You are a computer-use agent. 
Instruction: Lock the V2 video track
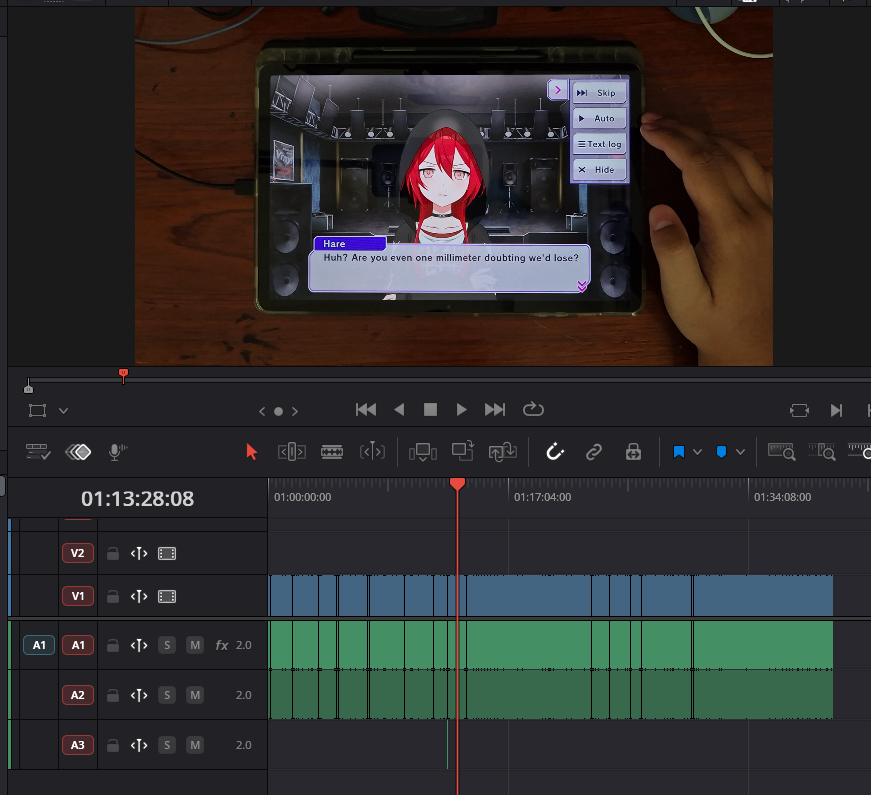coord(113,554)
